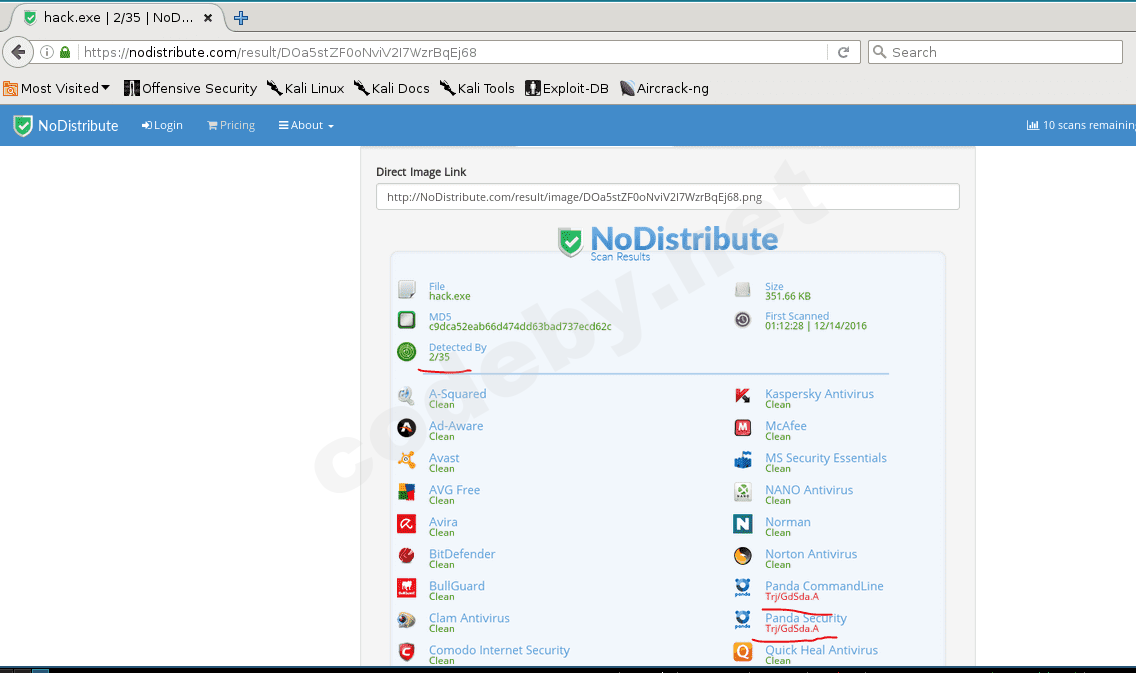The height and width of the screenshot is (673, 1136).
Task: Click the green secure padlock icon
Action: (x=65, y=52)
